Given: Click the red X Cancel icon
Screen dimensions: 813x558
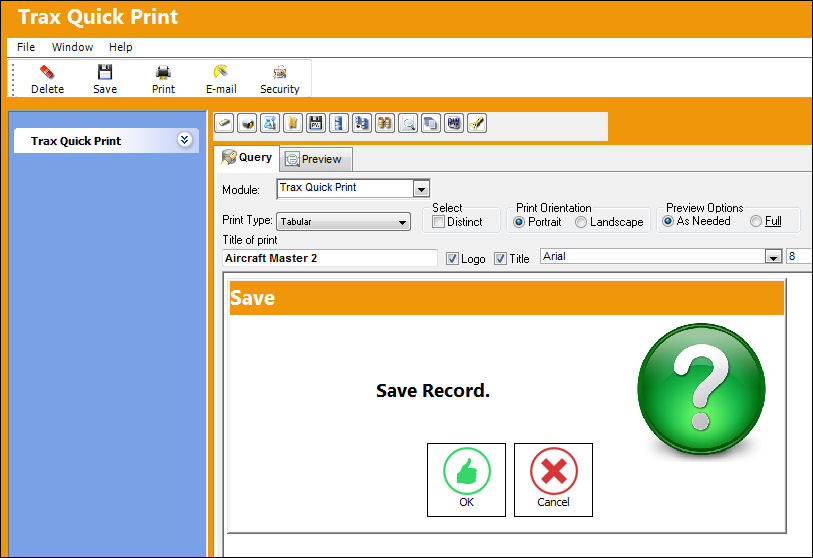Looking at the screenshot, I should point(553,471).
